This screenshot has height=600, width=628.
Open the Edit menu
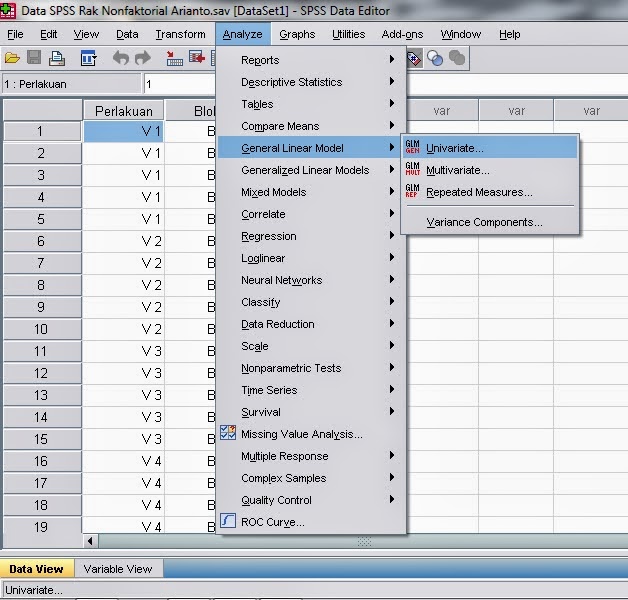point(48,34)
